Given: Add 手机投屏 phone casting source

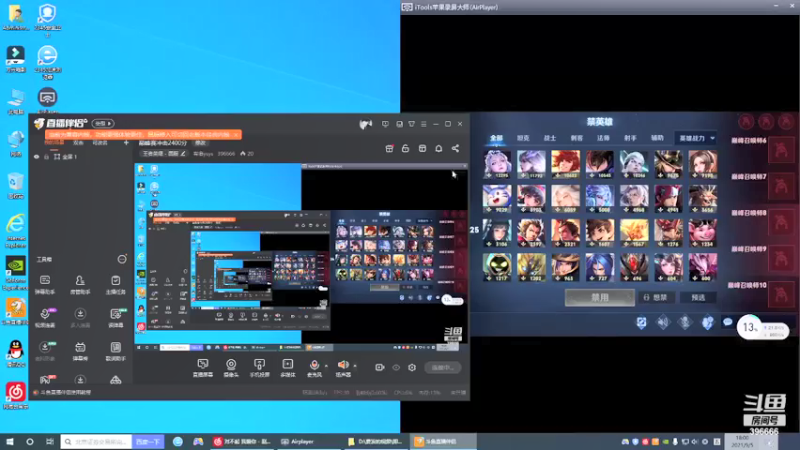Looking at the screenshot, I should pos(259,367).
